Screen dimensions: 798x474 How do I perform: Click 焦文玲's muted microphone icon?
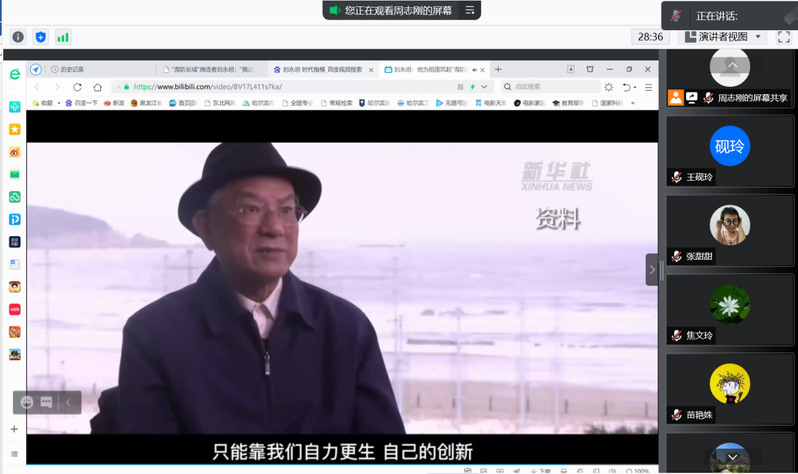coord(676,336)
